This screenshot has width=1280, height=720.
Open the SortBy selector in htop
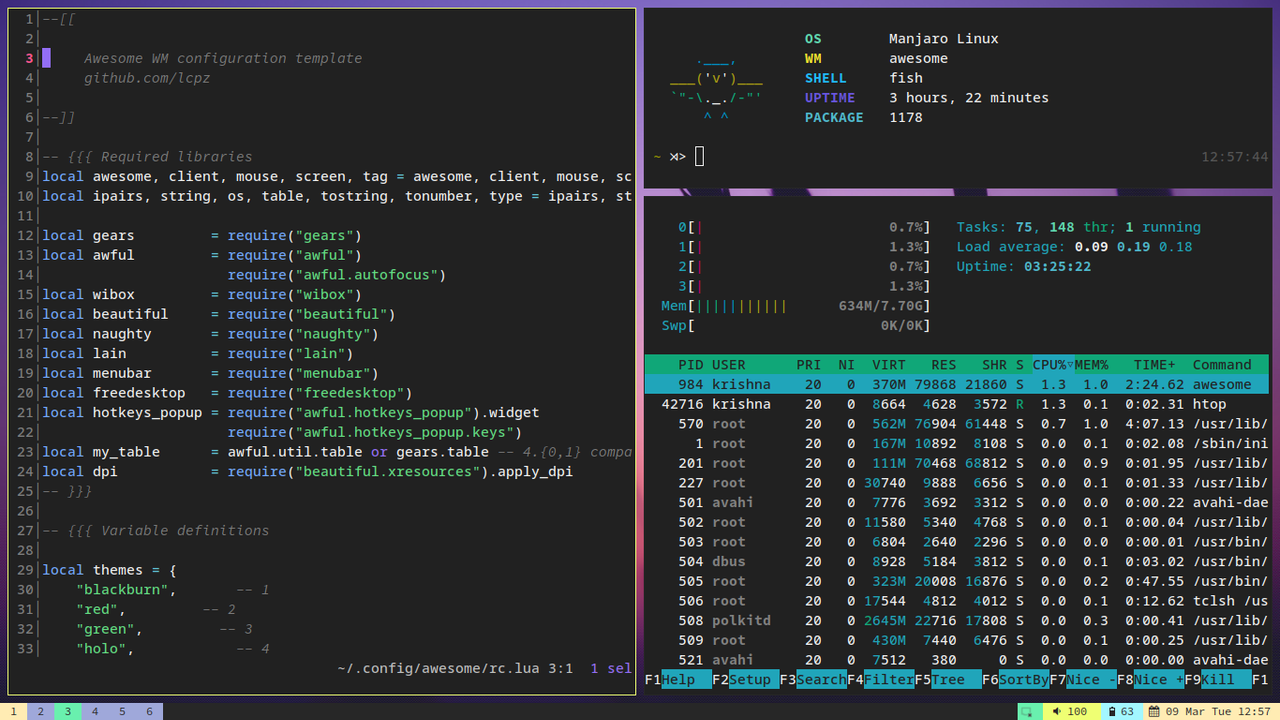point(1023,680)
